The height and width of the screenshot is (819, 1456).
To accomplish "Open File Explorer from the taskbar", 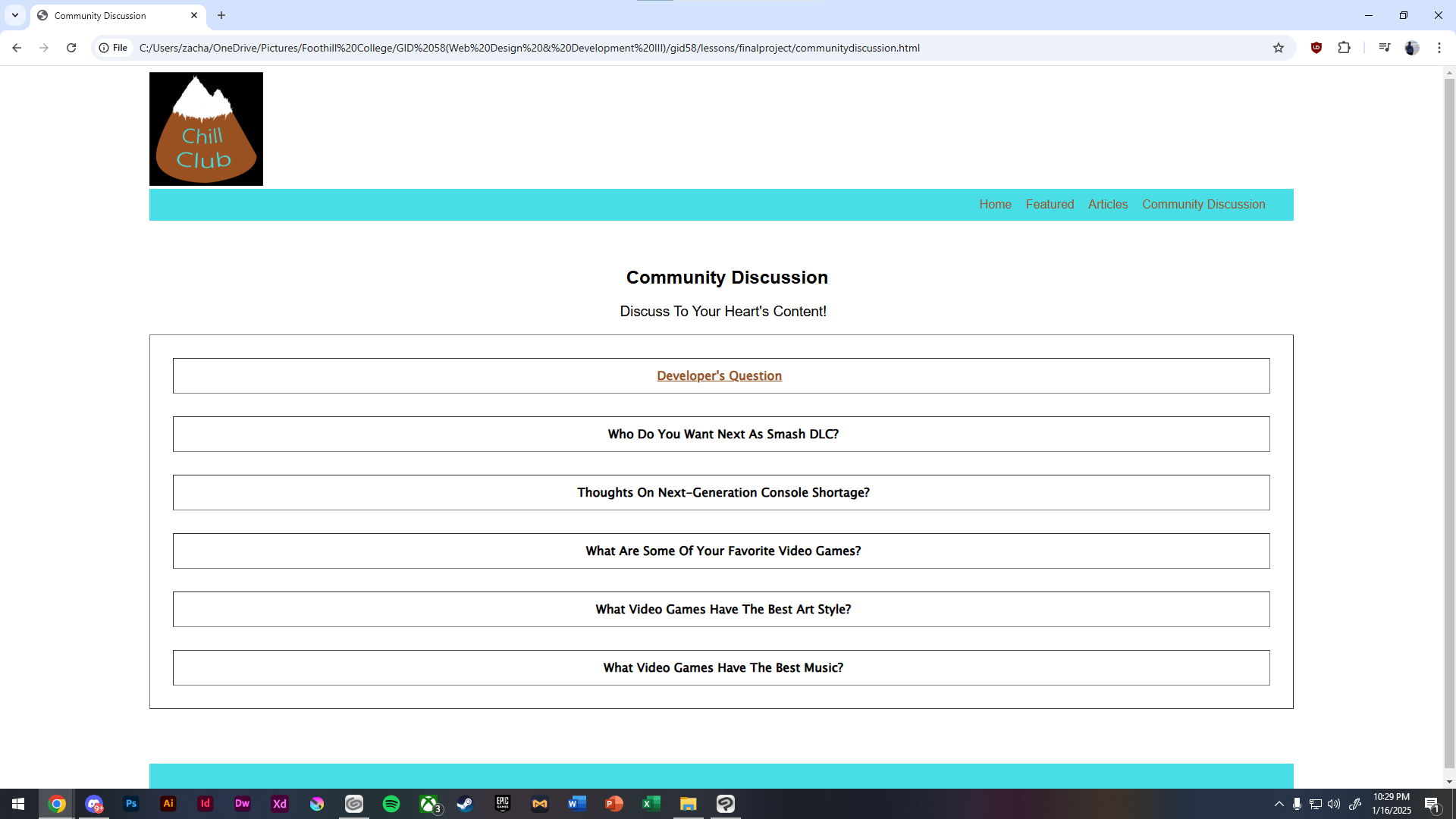I will pyautogui.click(x=689, y=804).
